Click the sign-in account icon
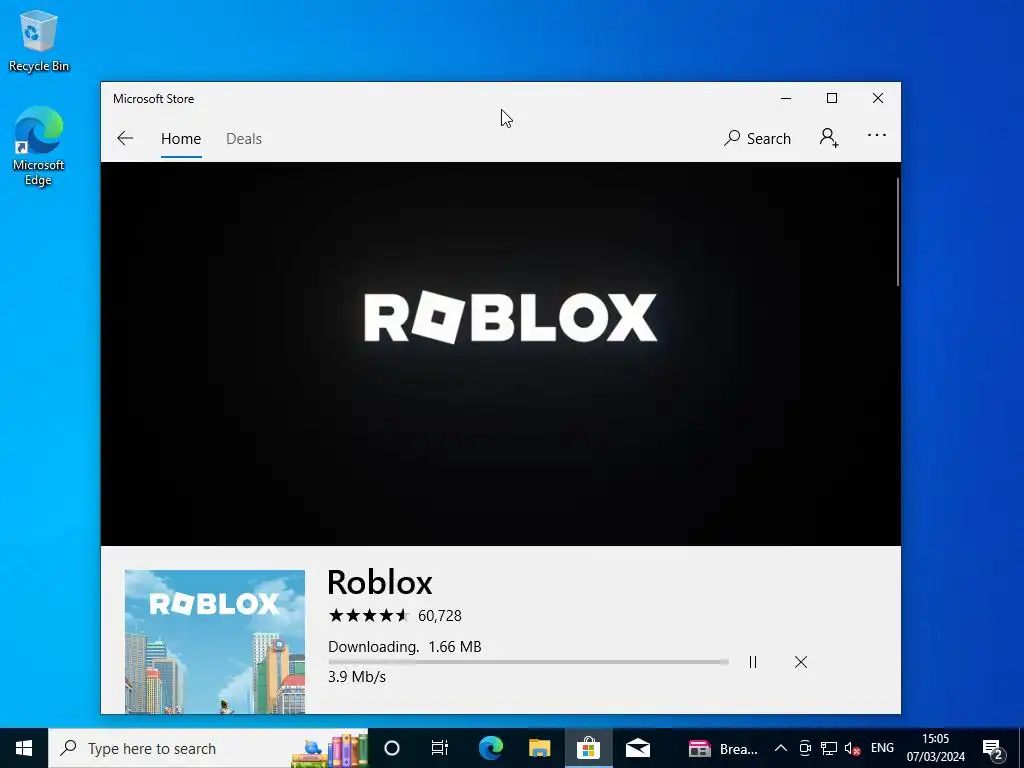Screen dimensions: 1024x768 point(829,138)
